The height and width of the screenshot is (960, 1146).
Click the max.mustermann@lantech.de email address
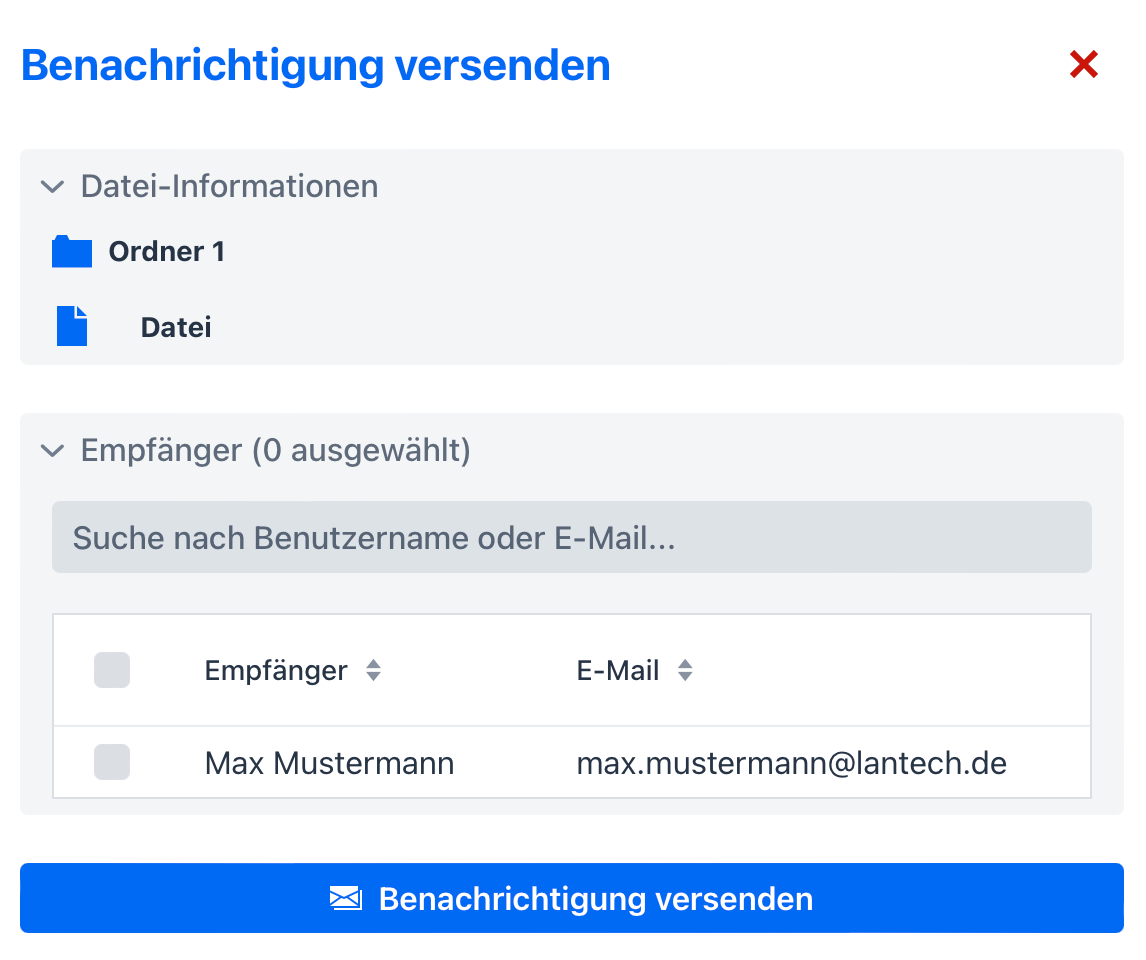click(791, 764)
